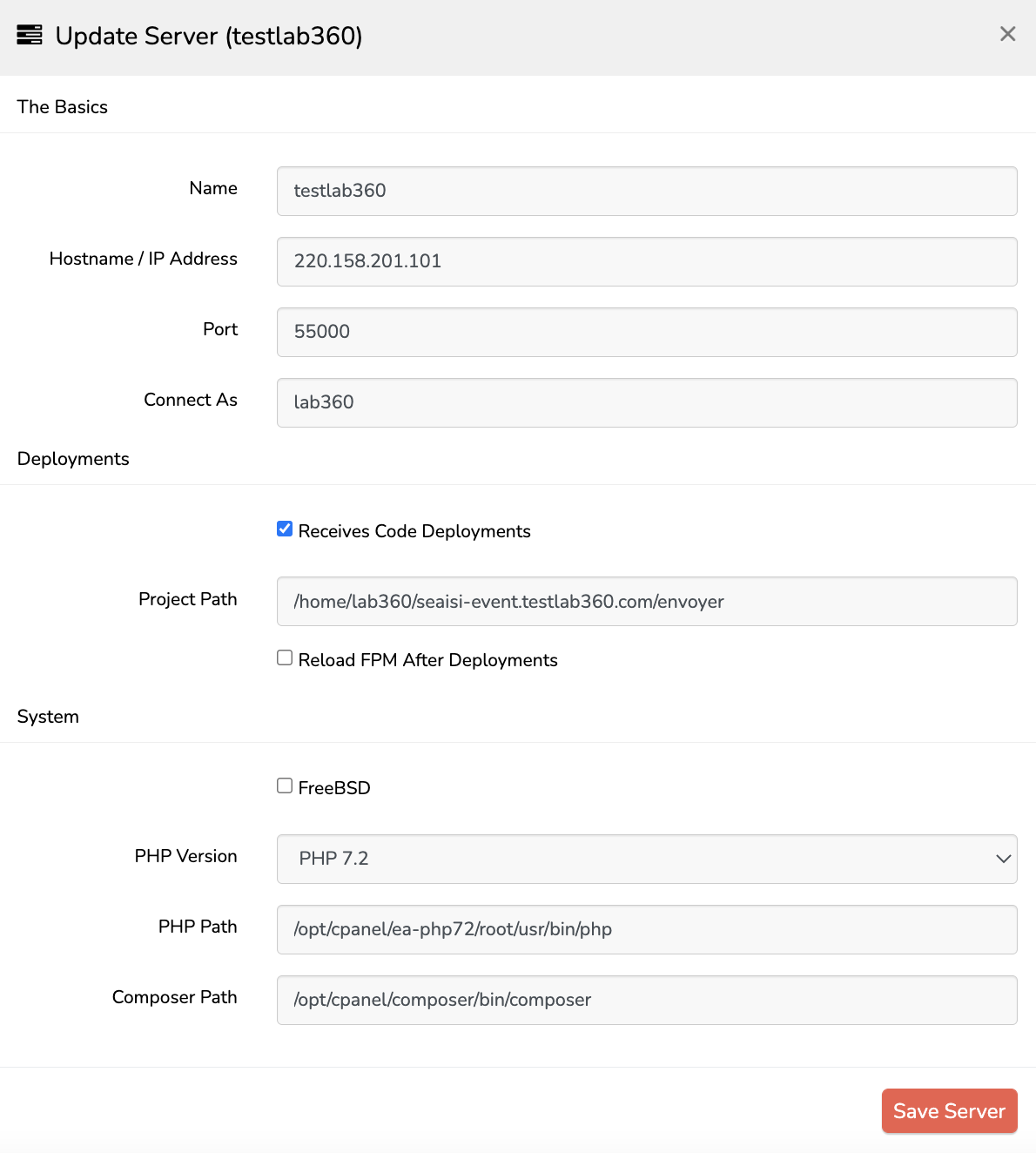Image resolution: width=1036 pixels, height=1153 pixels.
Task: Click the Hostname / IP Address label text
Action: [x=143, y=259]
